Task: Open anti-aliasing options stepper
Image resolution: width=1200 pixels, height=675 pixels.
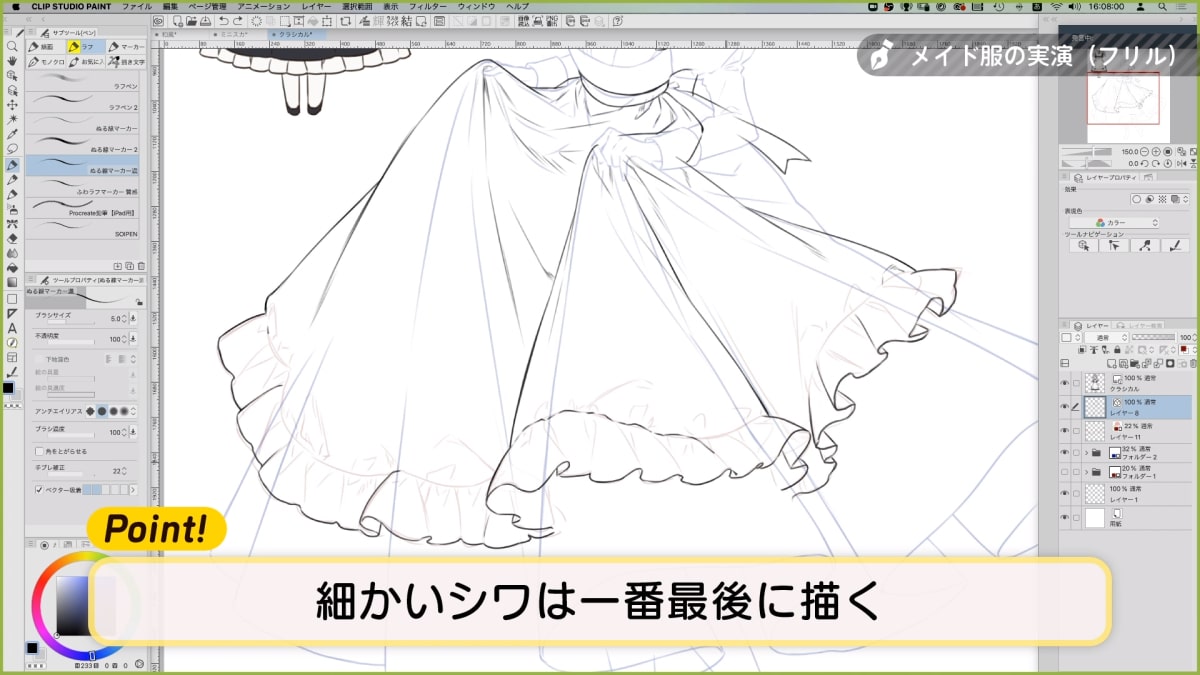Action: (x=133, y=411)
